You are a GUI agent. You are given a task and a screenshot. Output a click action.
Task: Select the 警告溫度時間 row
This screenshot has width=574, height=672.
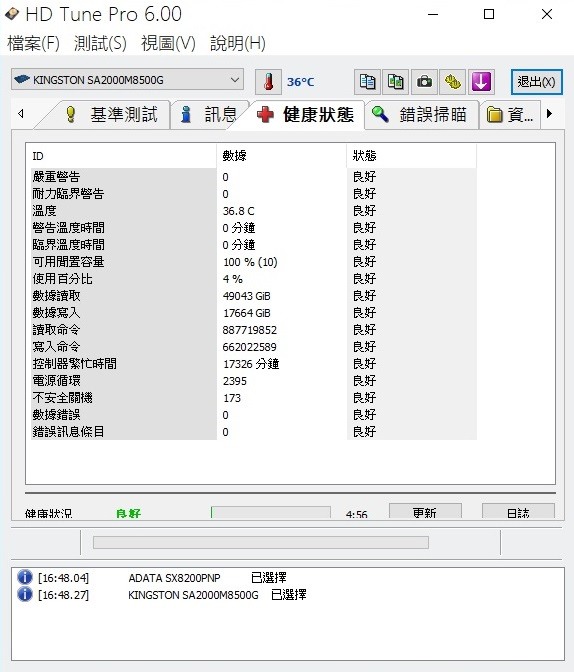coord(254,228)
